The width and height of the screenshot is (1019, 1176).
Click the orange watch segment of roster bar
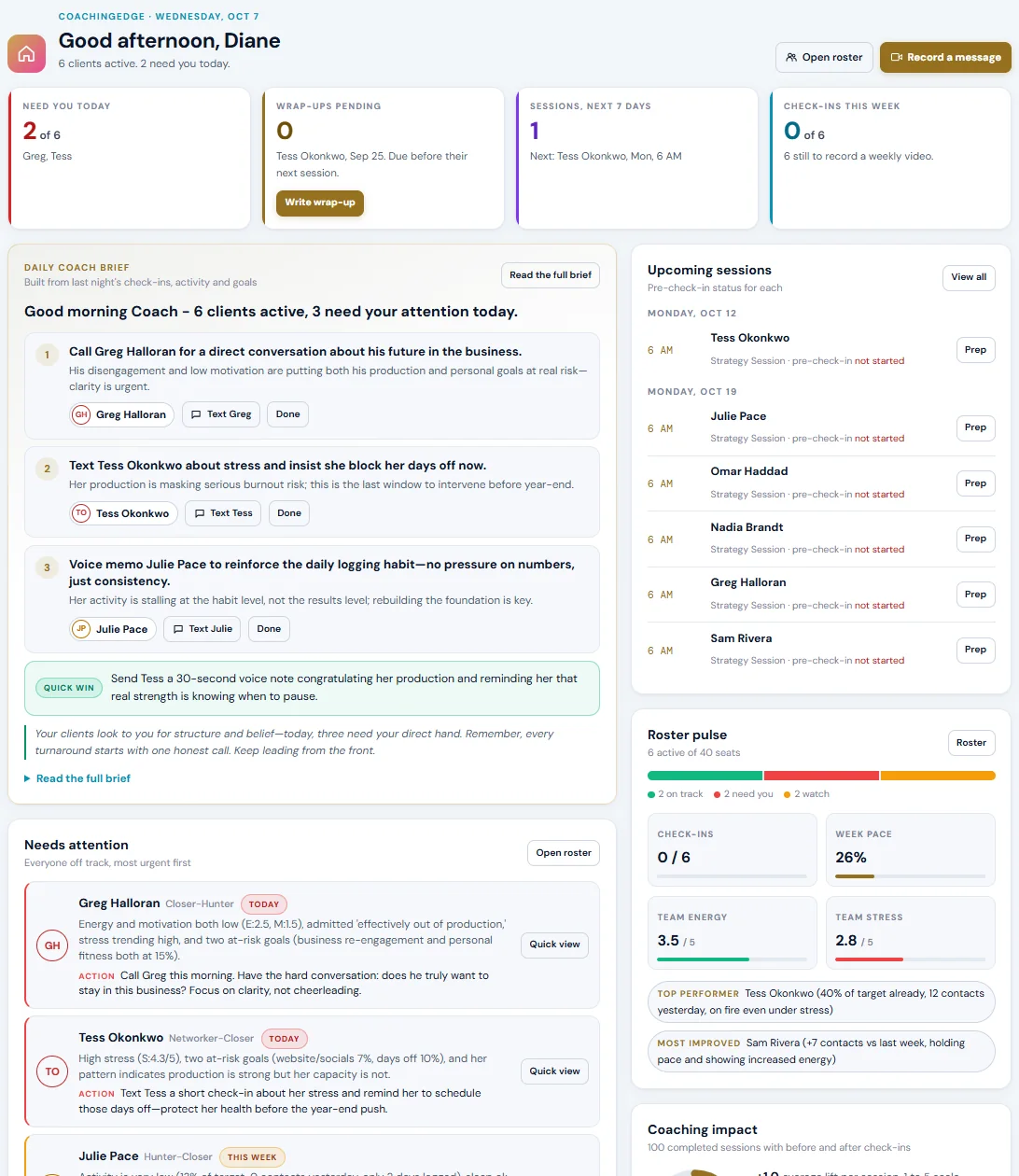tap(938, 776)
